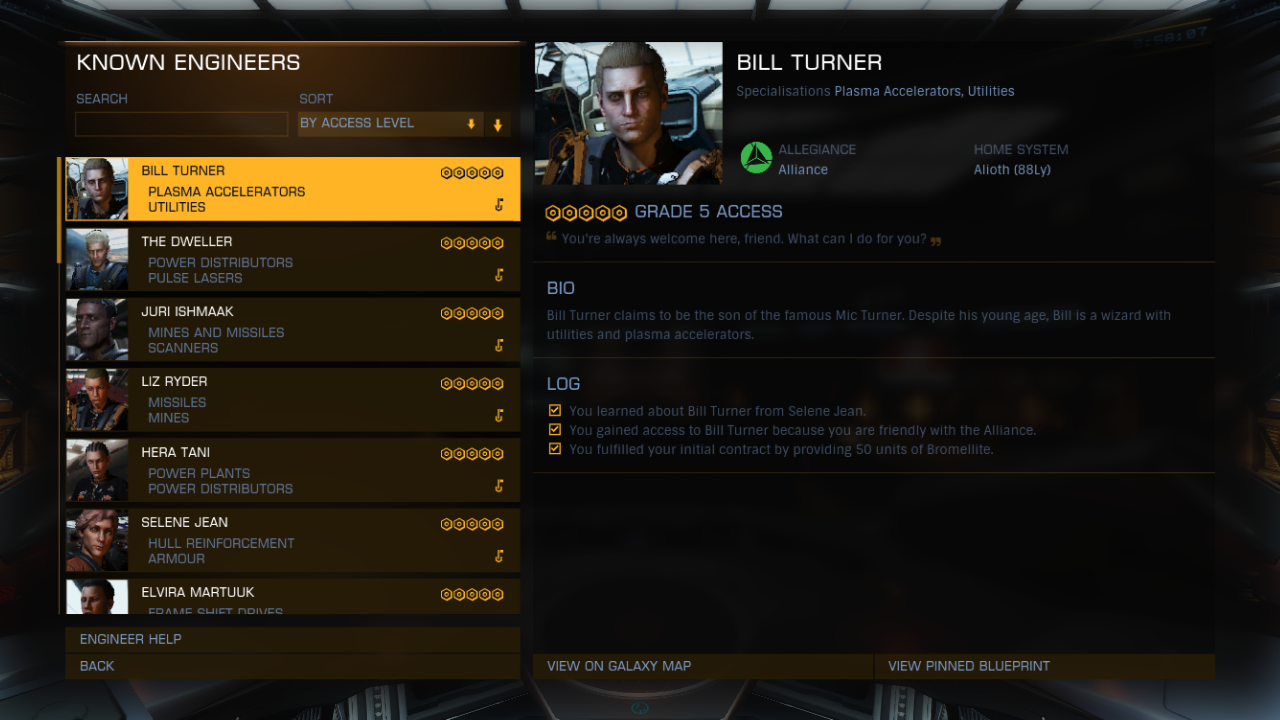Image resolution: width=1280 pixels, height=720 pixels.
Task: Click Hera Tani's grade rating icons
Action: tap(472, 454)
